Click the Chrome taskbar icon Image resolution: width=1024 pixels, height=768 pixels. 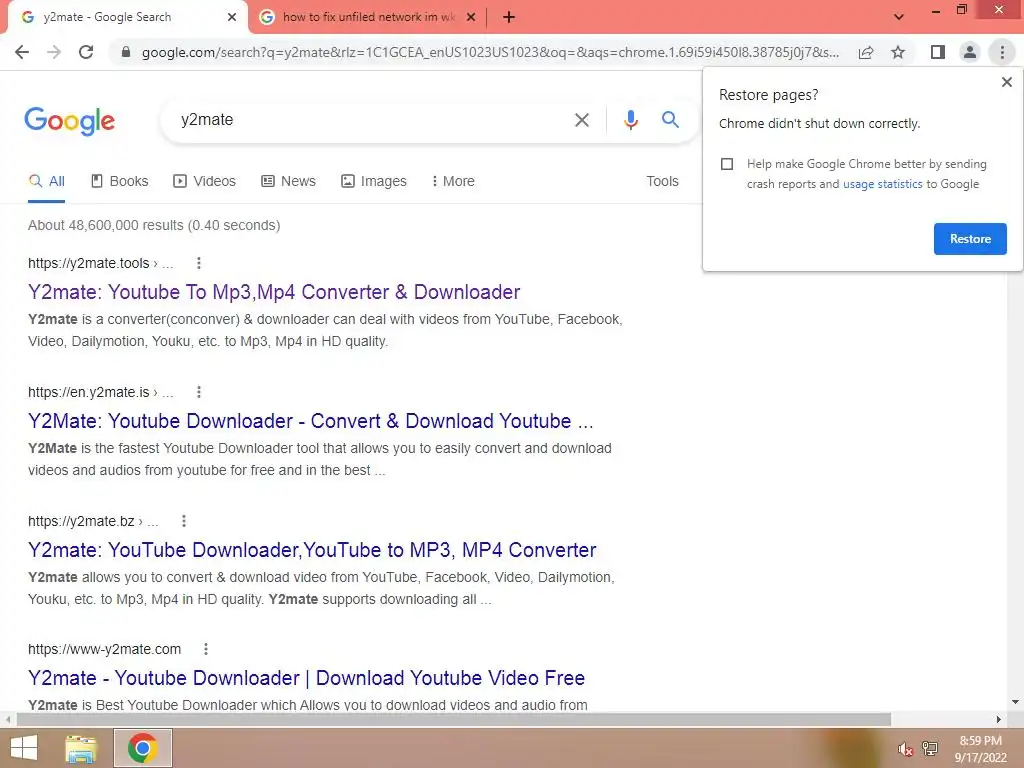tap(143, 748)
